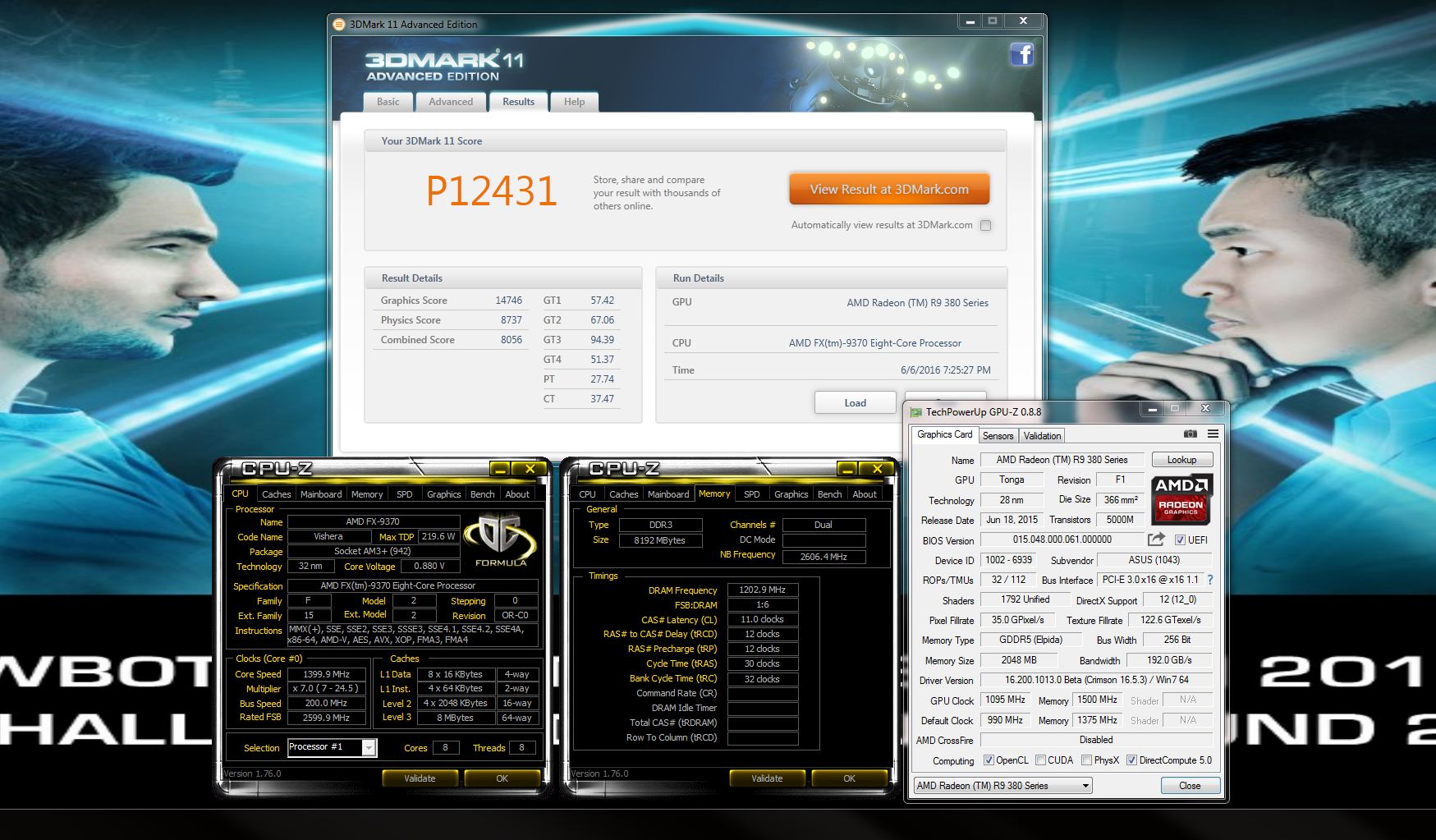
Task: Open About tab in CPU-Z Memory window
Action: click(865, 494)
